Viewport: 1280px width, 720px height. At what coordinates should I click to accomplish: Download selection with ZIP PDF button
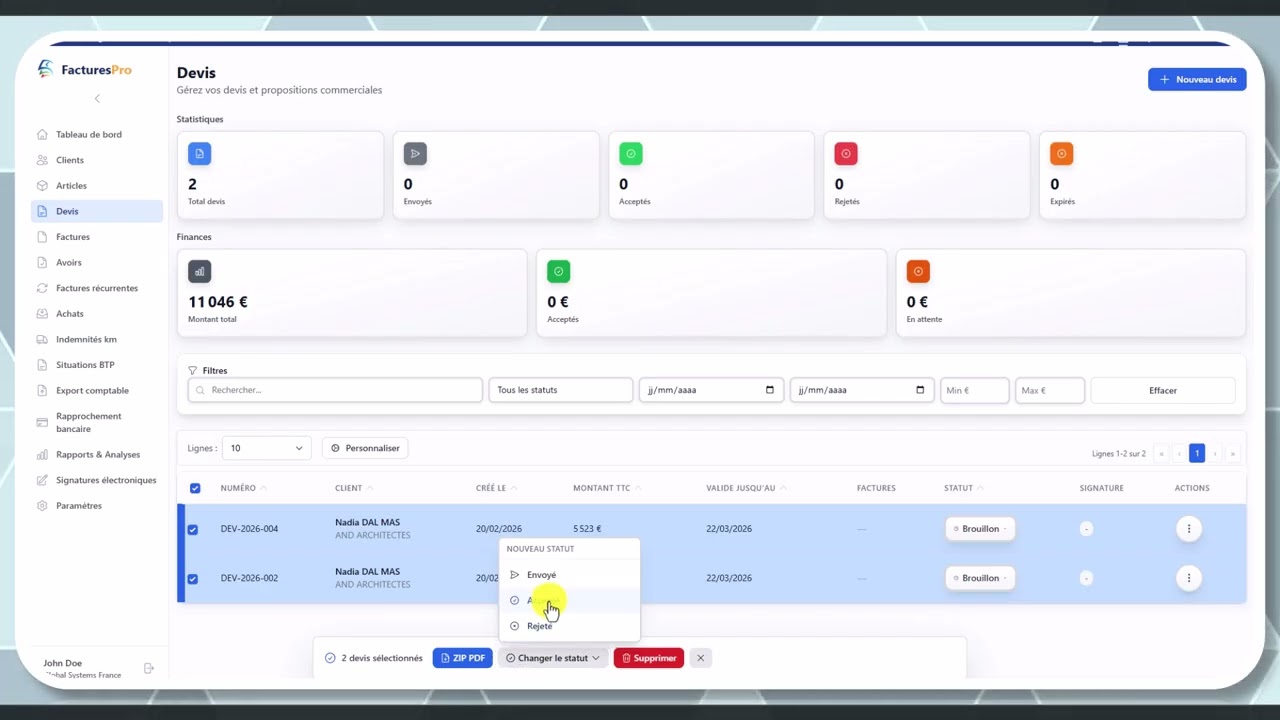[x=462, y=658]
